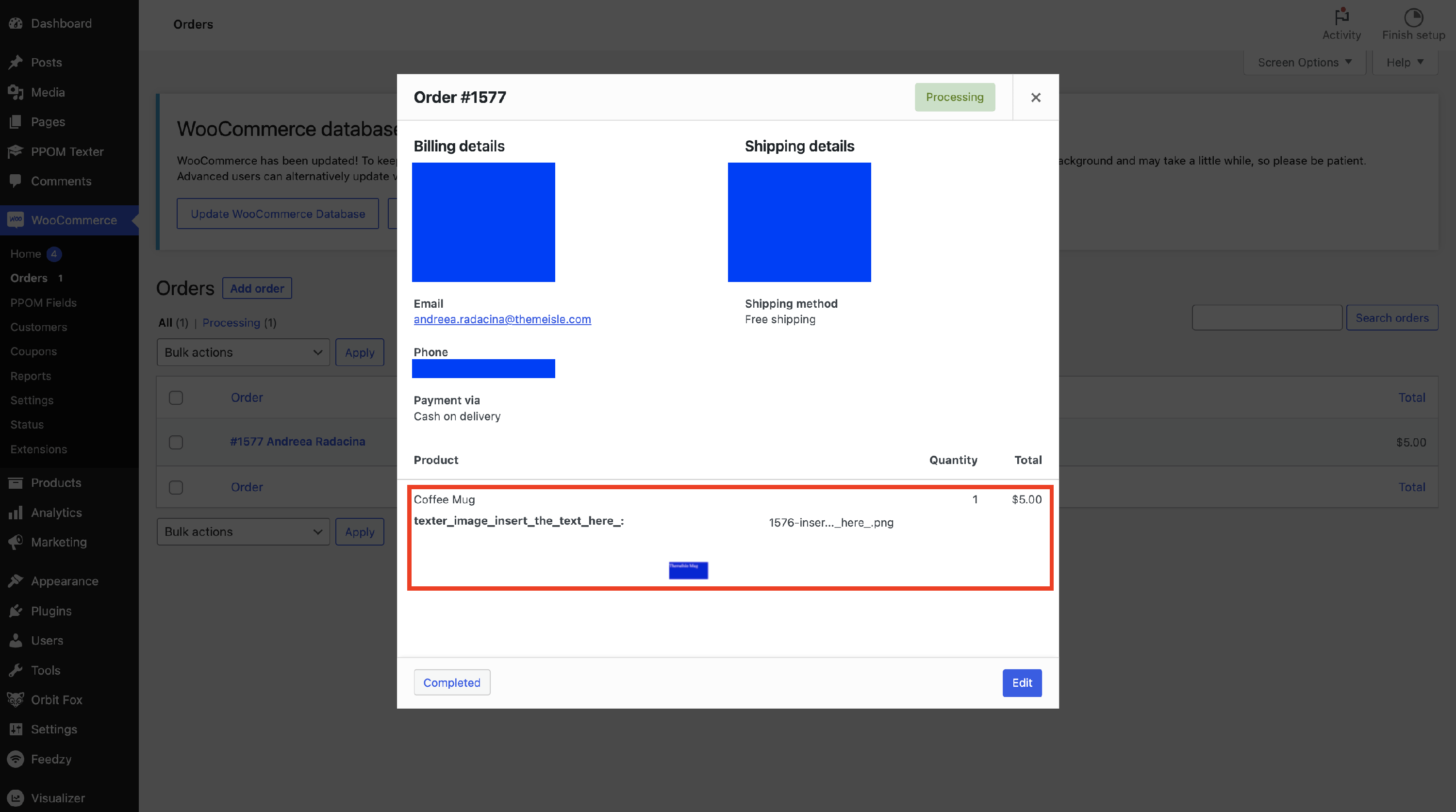Click the Orbit Fox sidebar icon
This screenshot has width=1456, height=812.
(15, 699)
